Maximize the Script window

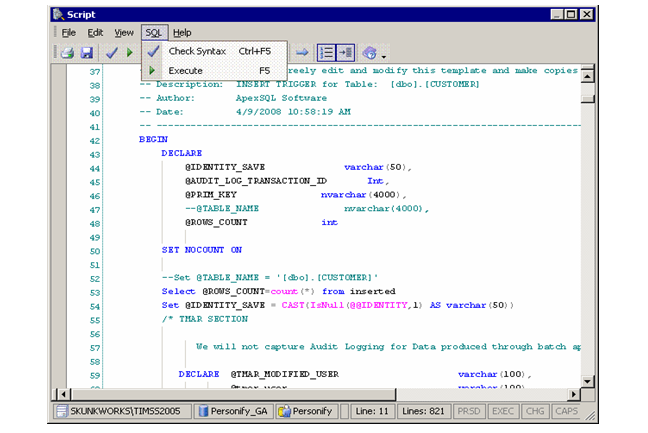[572, 14]
